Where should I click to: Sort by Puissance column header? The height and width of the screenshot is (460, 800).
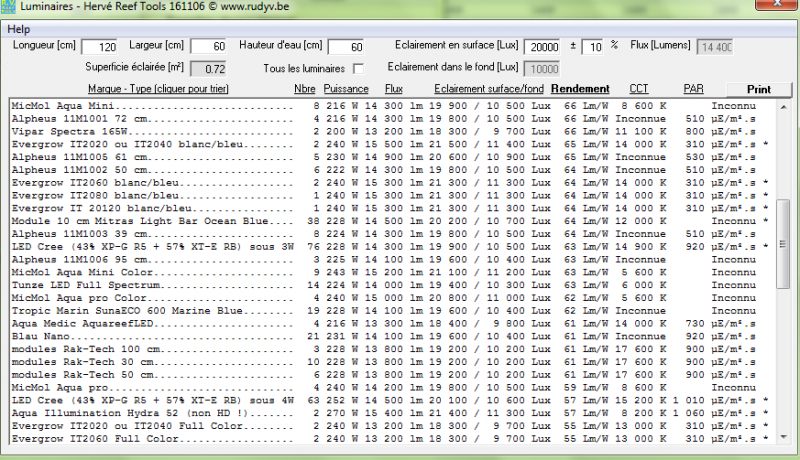point(346,89)
